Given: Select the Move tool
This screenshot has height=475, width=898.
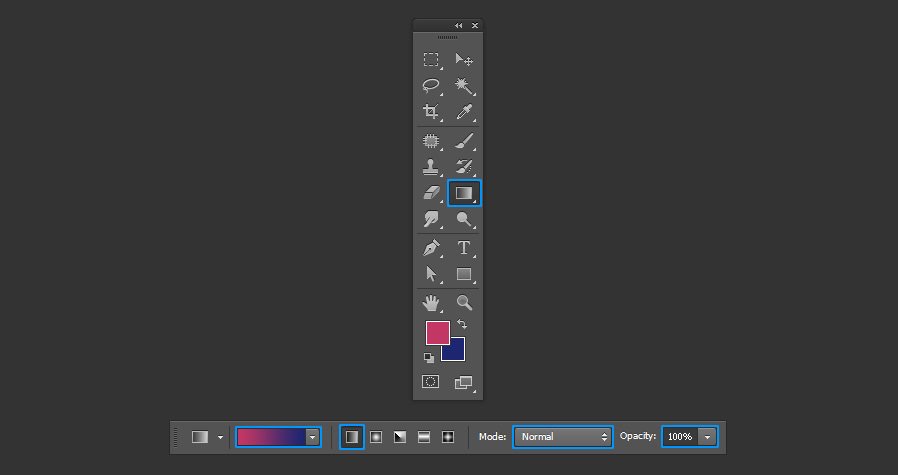Looking at the screenshot, I should coord(464,60).
